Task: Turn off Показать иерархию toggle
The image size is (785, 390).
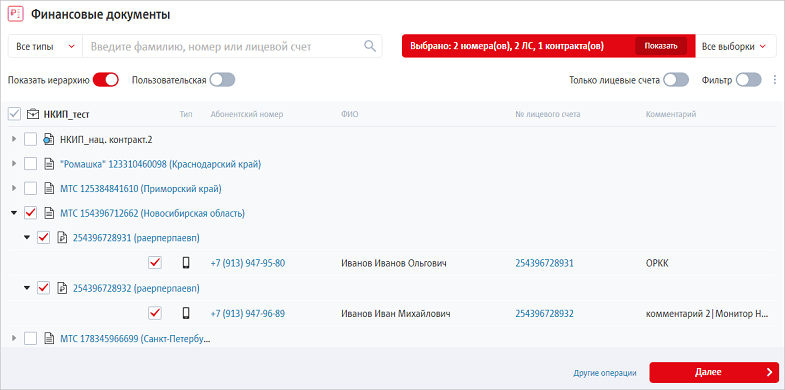Action: click(106, 80)
